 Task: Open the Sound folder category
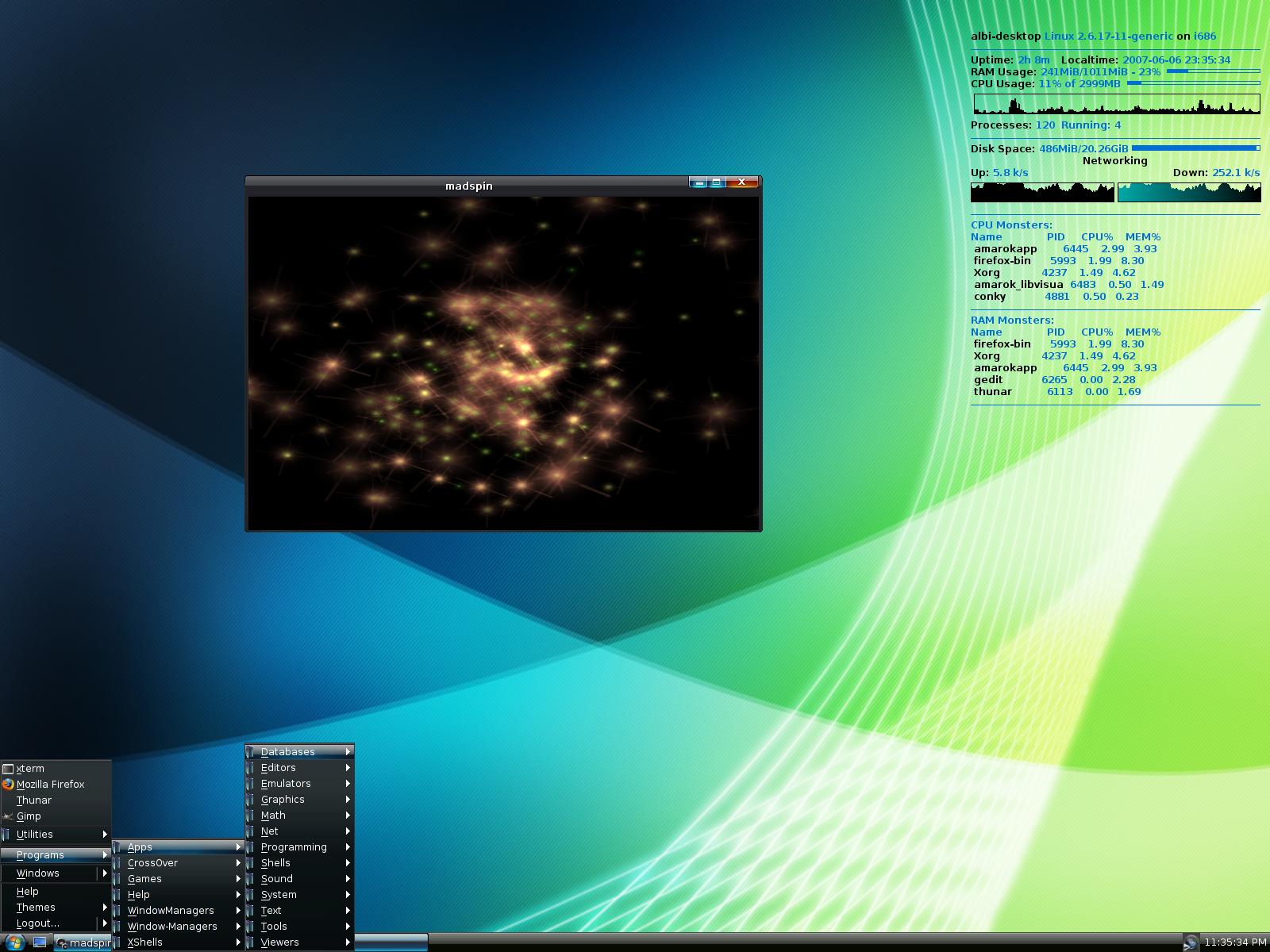[299, 878]
